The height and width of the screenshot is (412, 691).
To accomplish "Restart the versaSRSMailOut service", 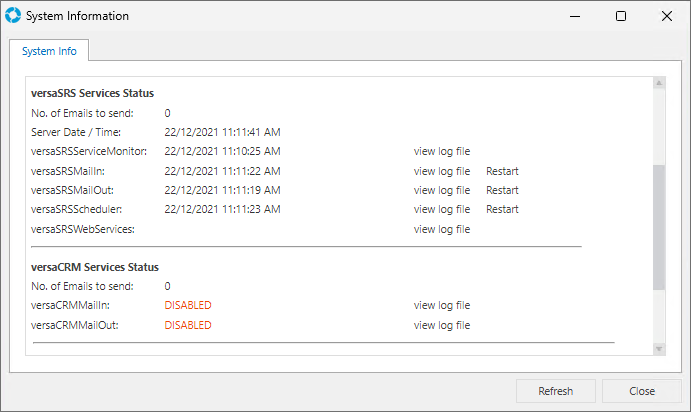I will tap(502, 190).
